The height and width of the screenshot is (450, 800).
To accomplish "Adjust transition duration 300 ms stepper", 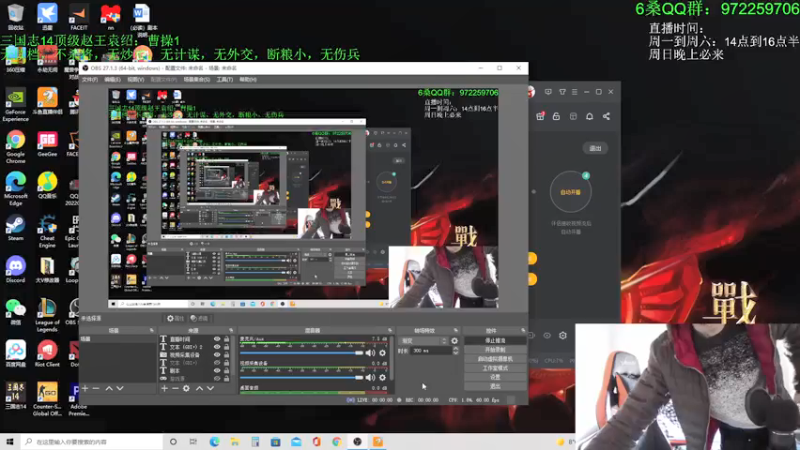I will [456, 351].
